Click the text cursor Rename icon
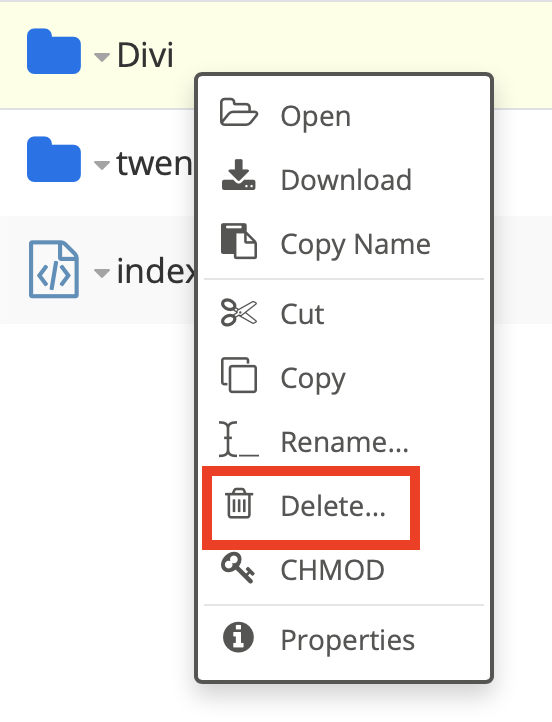The width and height of the screenshot is (552, 722). click(x=238, y=439)
